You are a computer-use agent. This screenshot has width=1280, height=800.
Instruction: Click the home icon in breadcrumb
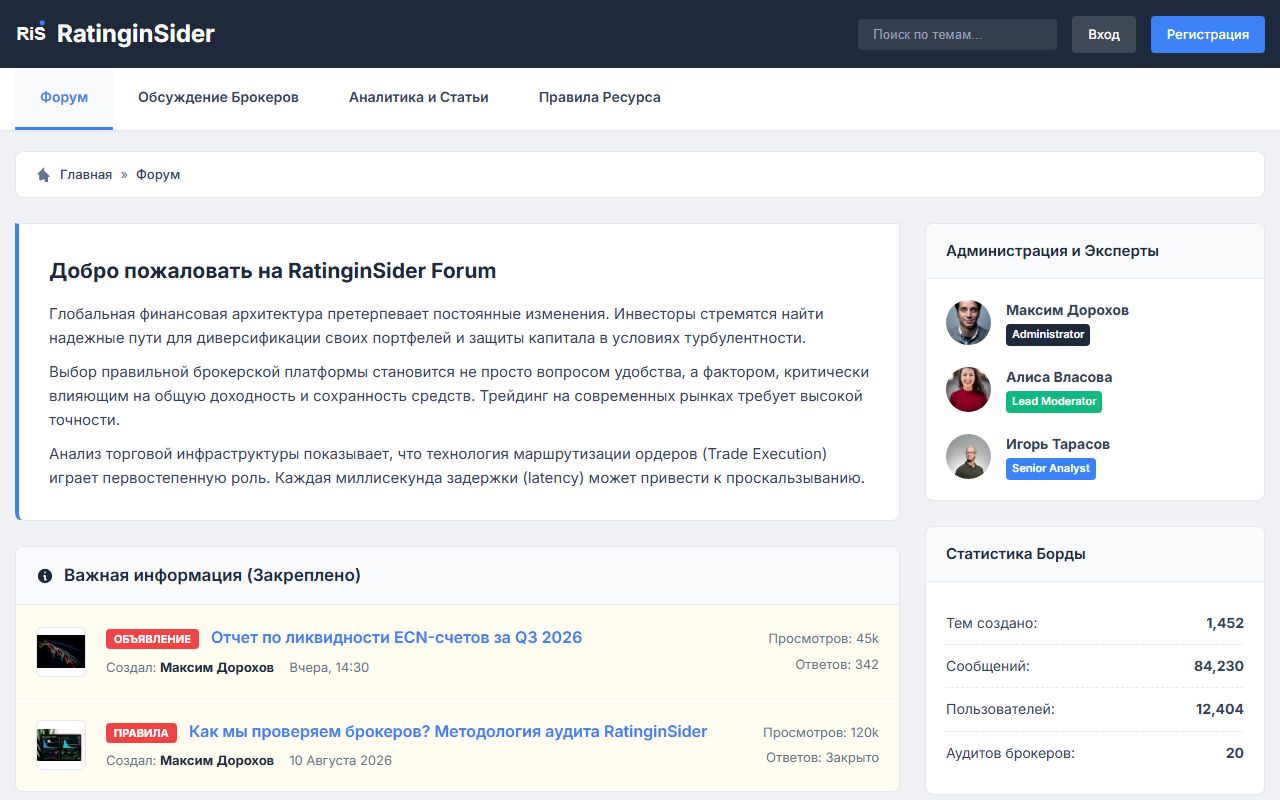43,175
